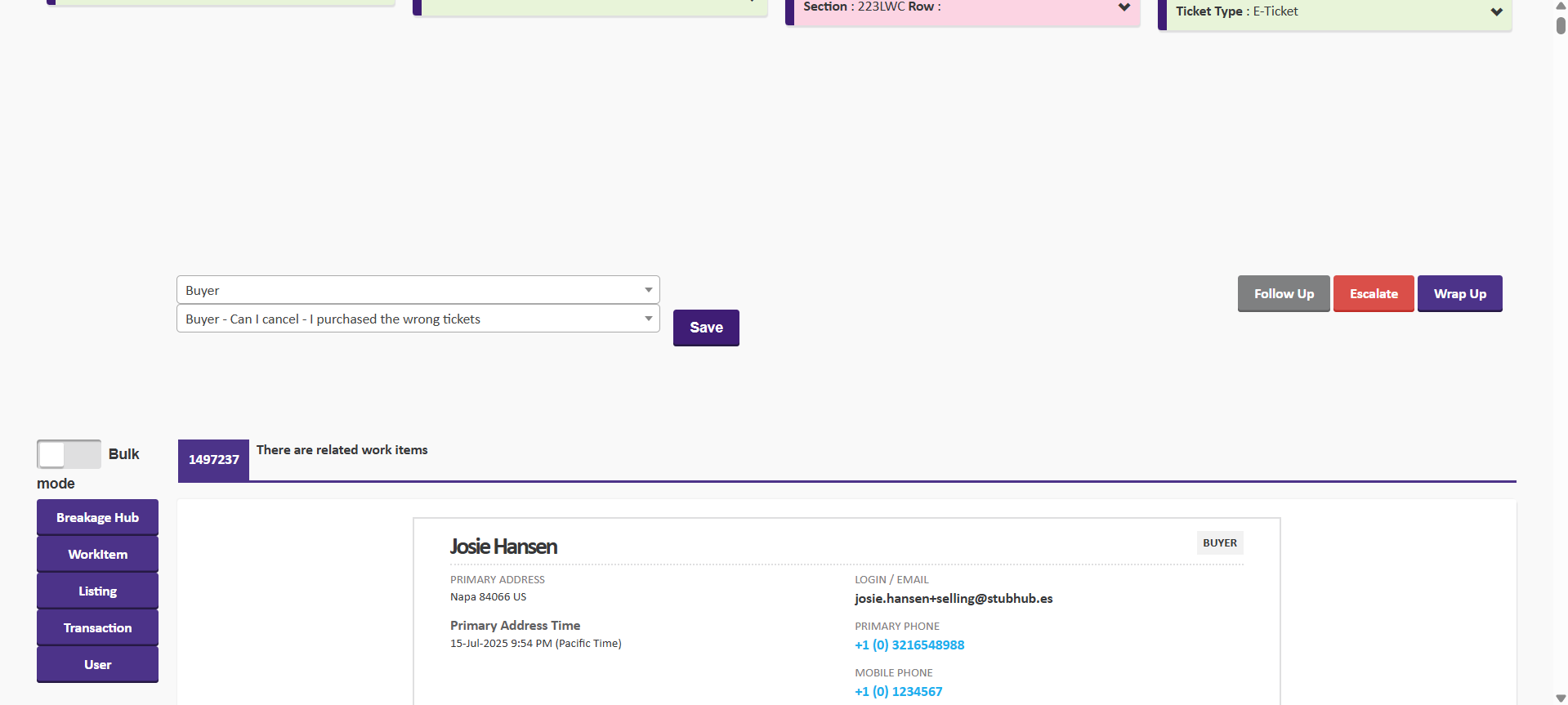Expand the Ticket Type E-Ticket chevron
This screenshot has width=1568, height=705.
coord(1496,12)
